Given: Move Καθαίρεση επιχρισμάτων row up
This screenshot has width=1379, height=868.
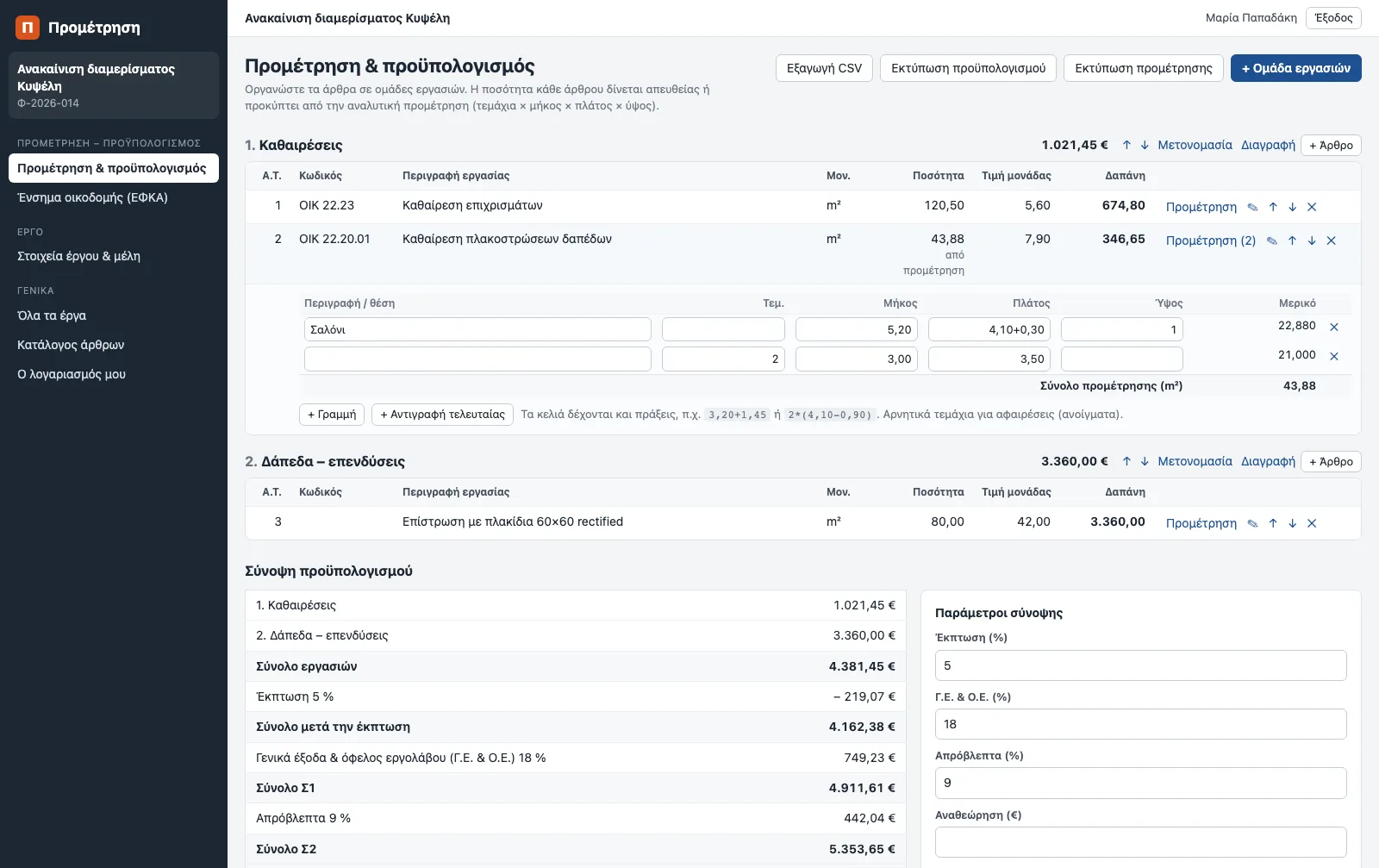Looking at the screenshot, I should tap(1273, 207).
